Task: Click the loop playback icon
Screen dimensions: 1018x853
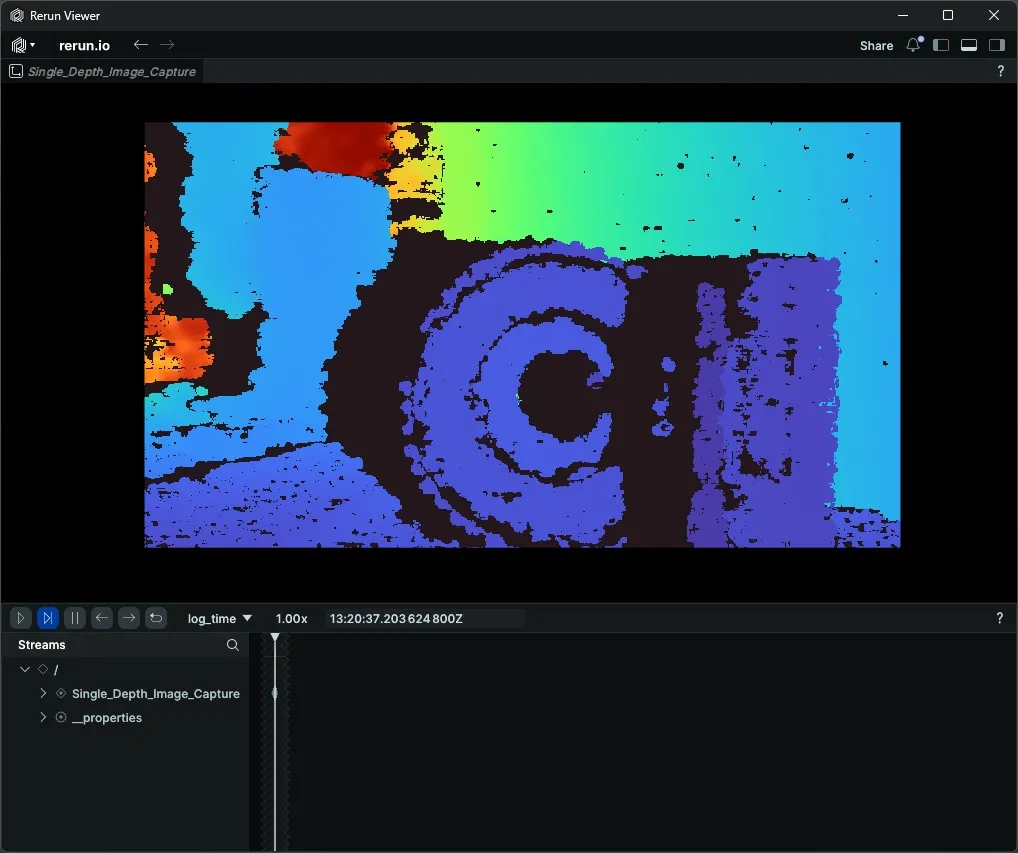Action: click(156, 618)
